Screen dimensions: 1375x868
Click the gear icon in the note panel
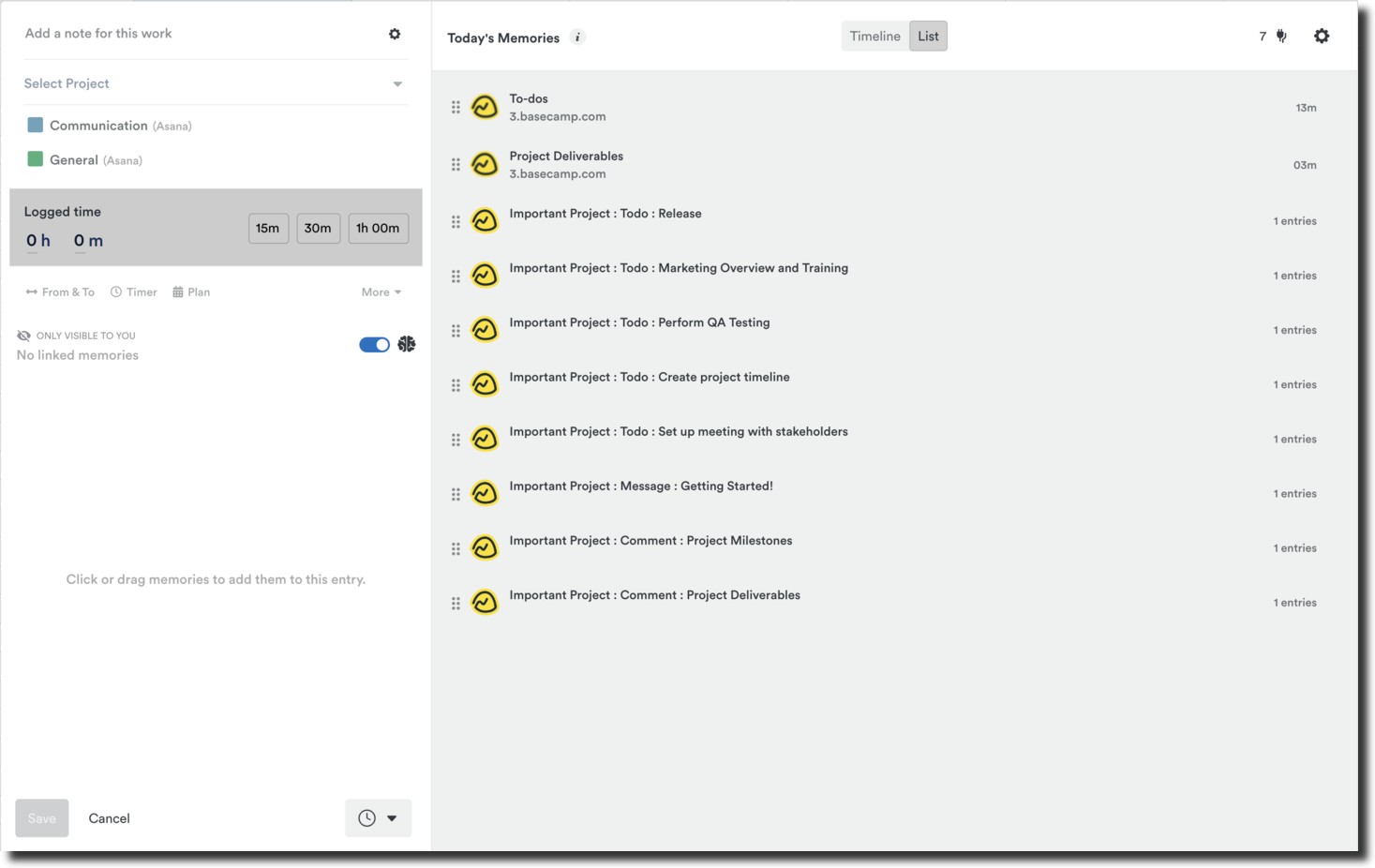pyautogui.click(x=395, y=34)
